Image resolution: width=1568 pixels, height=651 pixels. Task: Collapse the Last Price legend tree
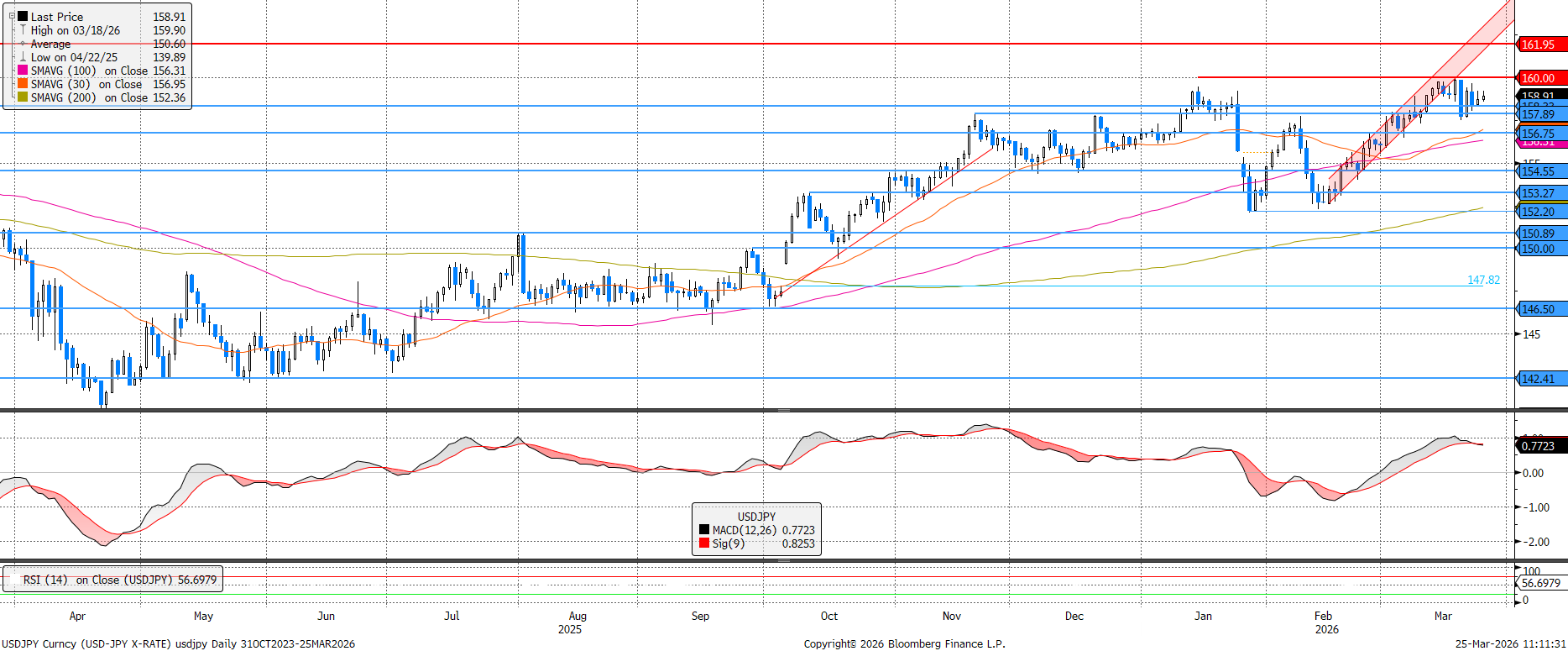[12, 16]
